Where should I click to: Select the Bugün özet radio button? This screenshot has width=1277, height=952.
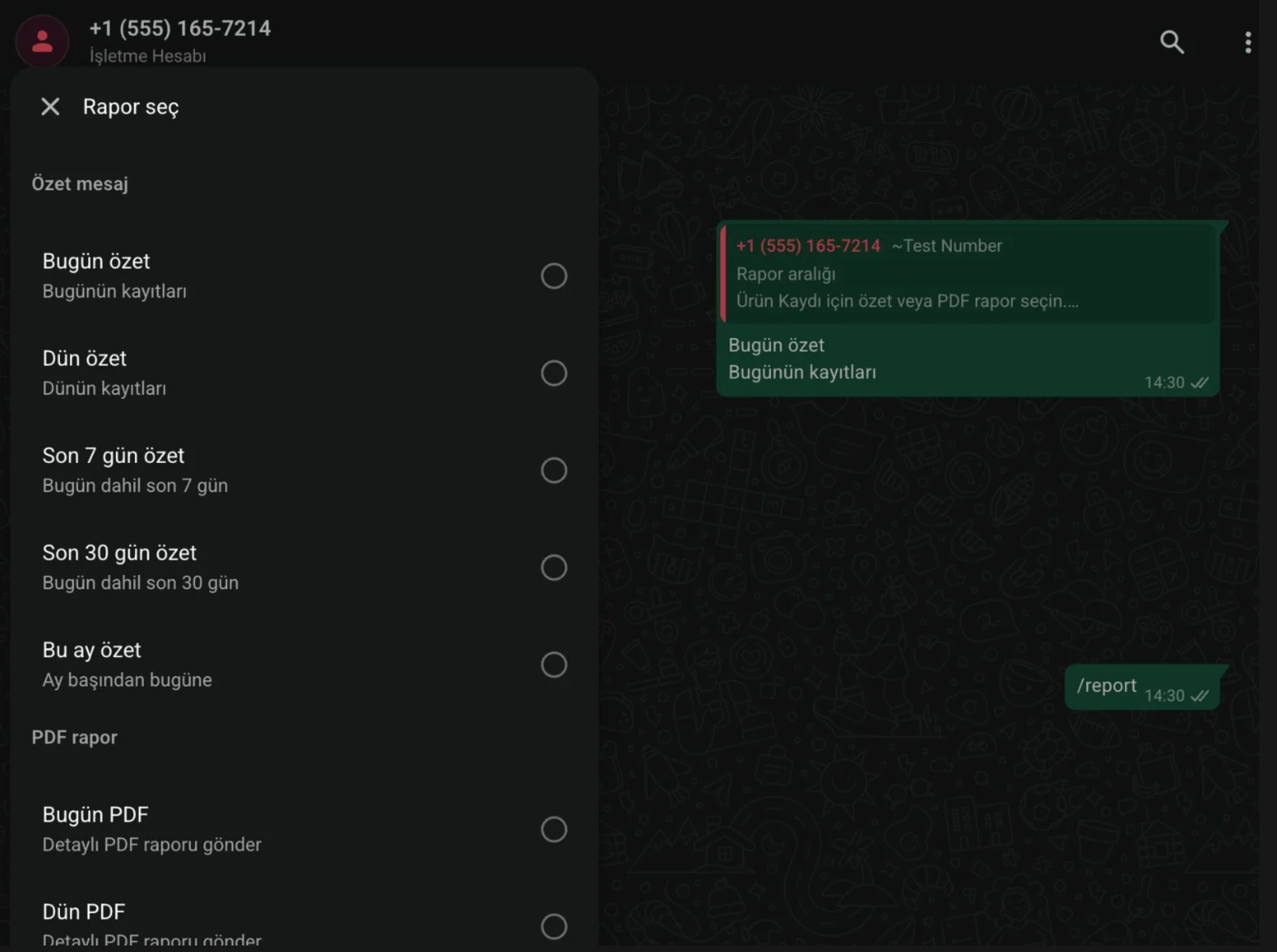[x=554, y=276]
